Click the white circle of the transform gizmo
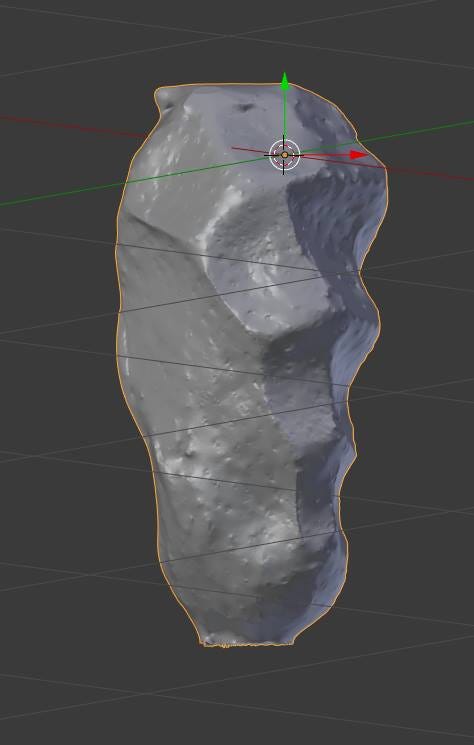The image size is (474, 745). [x=284, y=155]
